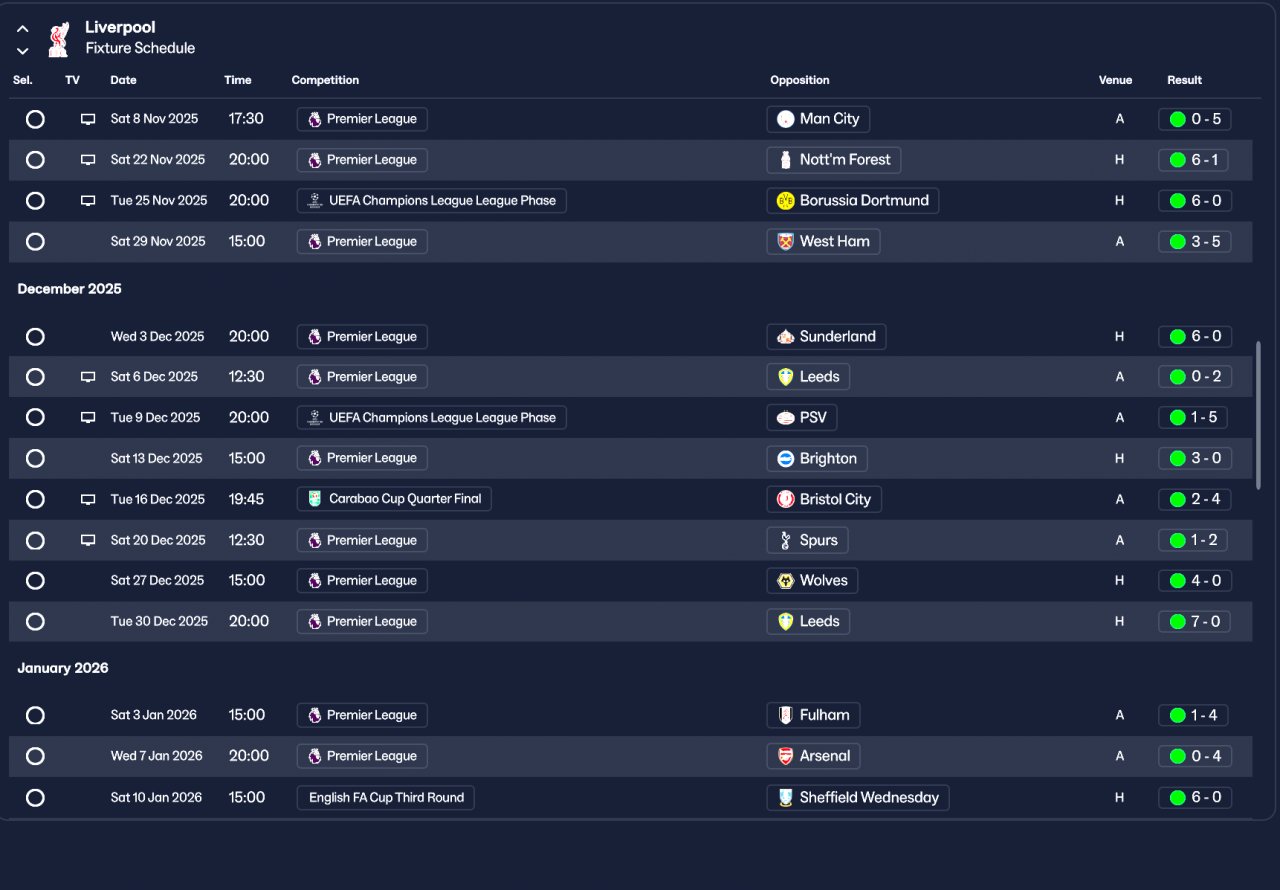Screen dimensions: 1280x890
Task: Click Premier League logo on the Brighton row
Action: 315,458
